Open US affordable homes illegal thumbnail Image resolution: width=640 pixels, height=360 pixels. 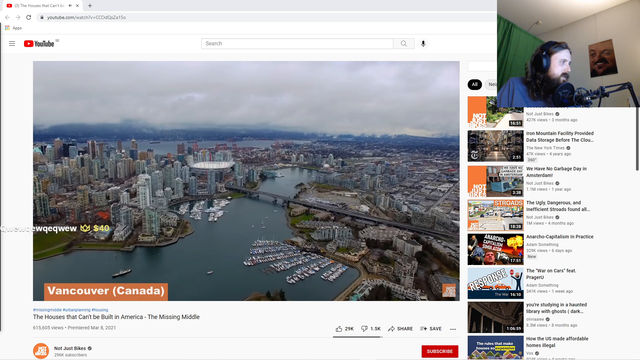tap(496, 347)
